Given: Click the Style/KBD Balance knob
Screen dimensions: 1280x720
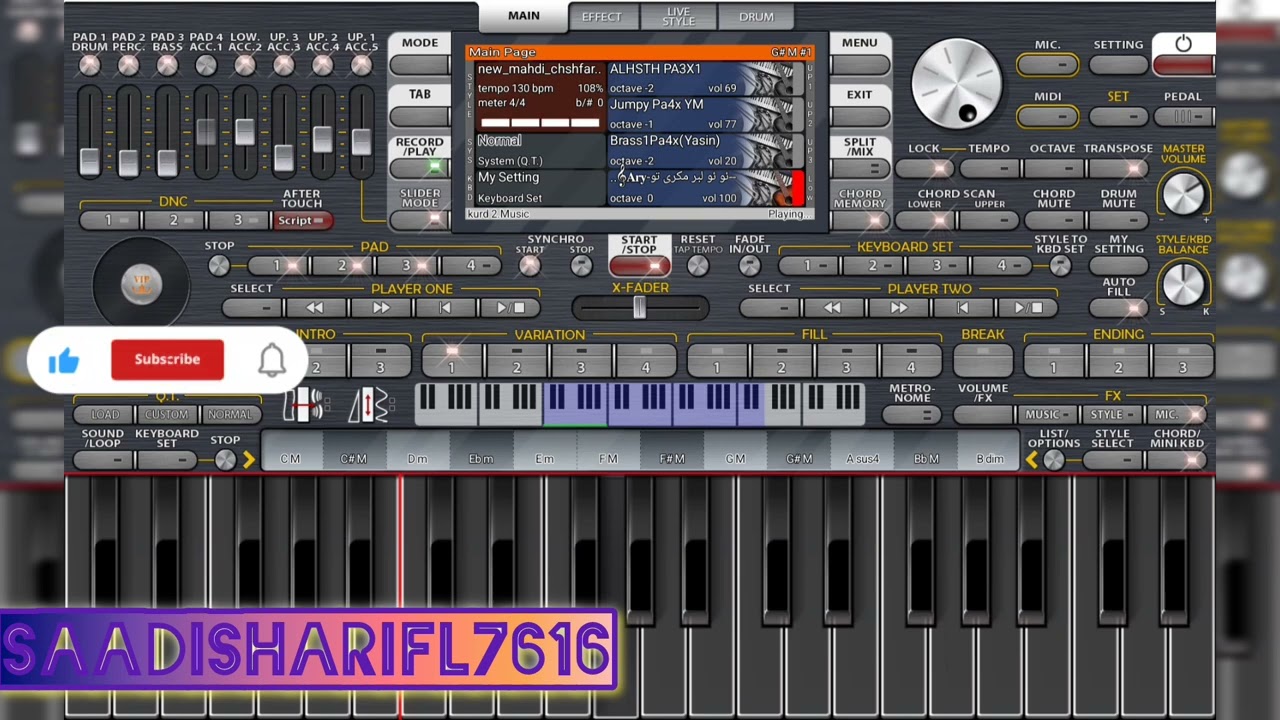Looking at the screenshot, I should 1183,284.
